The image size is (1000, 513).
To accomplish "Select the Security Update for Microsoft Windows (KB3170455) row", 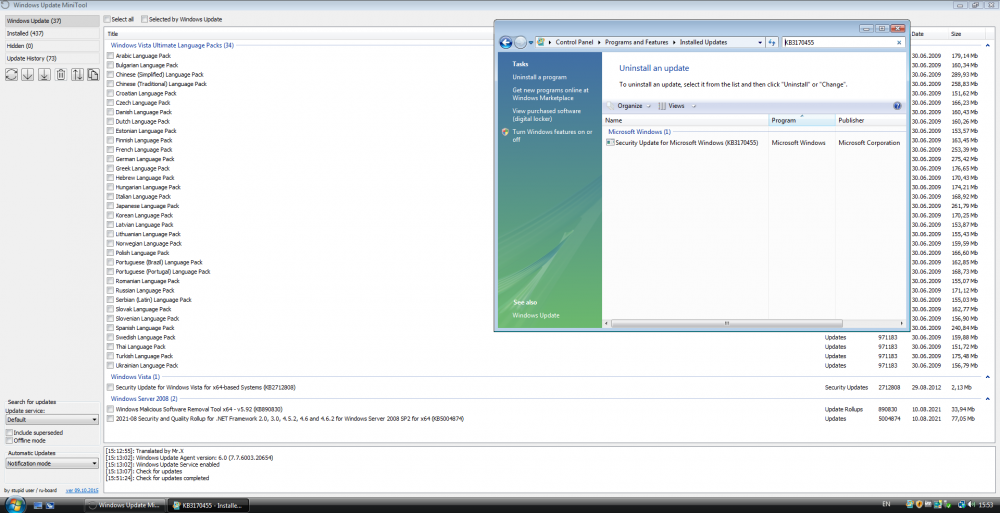I will (x=753, y=143).
